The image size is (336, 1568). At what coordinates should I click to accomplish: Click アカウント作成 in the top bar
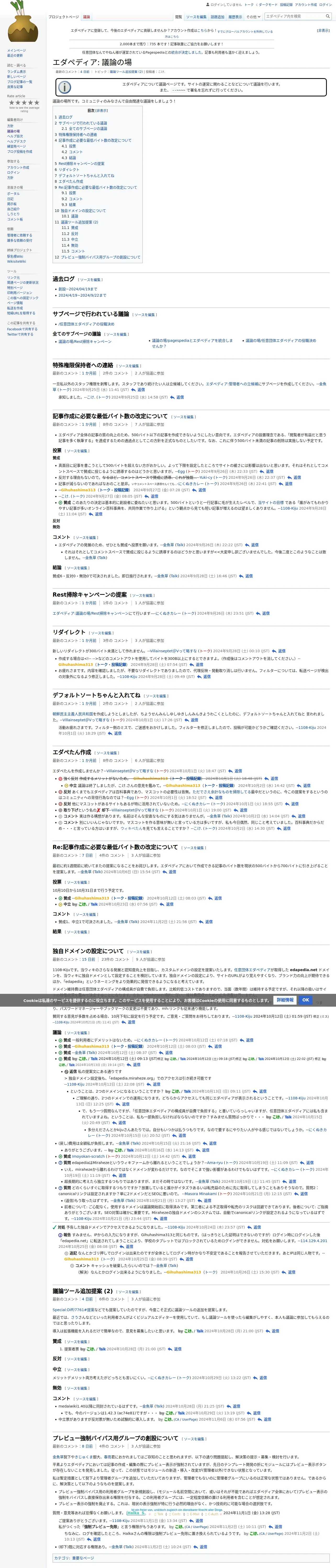point(306,5)
